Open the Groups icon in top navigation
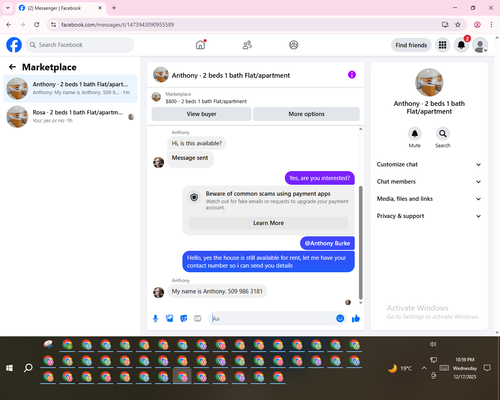 (x=293, y=45)
